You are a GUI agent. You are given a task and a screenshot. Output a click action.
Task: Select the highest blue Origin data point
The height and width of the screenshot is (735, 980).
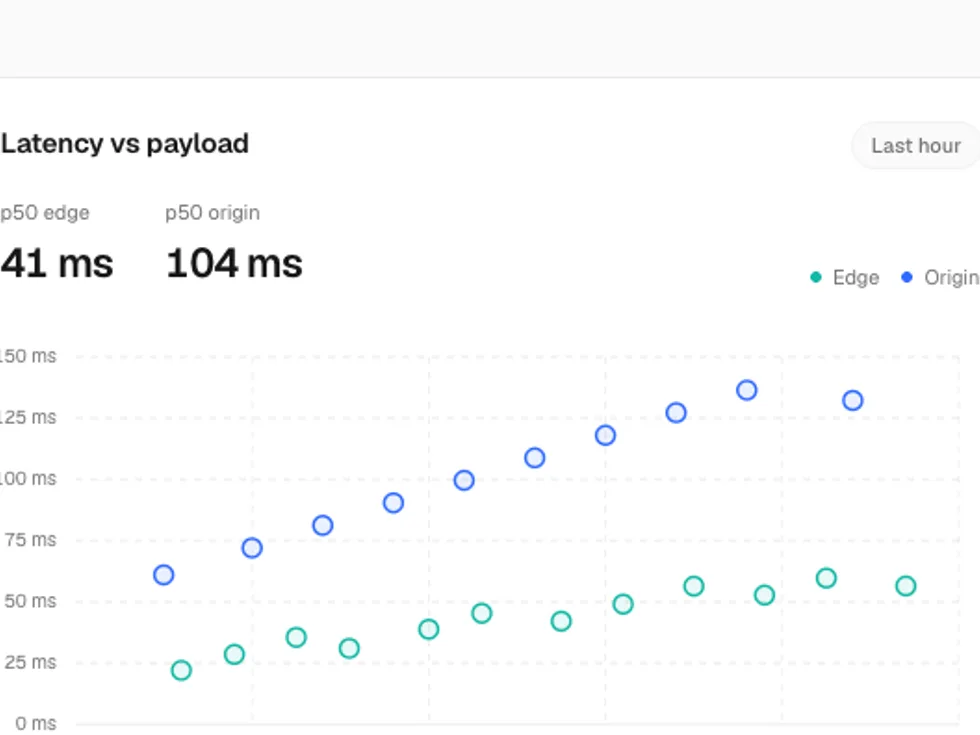click(747, 391)
